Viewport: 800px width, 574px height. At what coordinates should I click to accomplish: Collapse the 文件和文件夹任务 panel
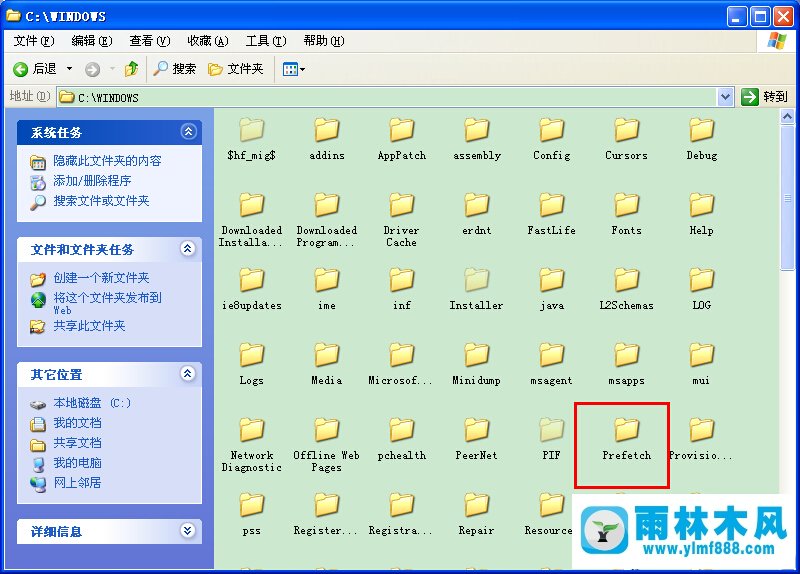pos(188,248)
